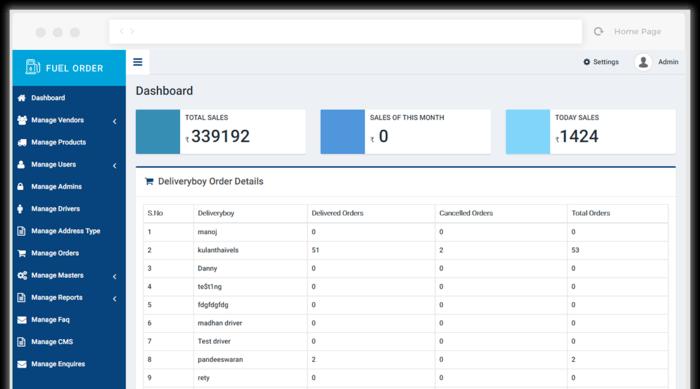Click the Today Sales color block
This screenshot has height=389, width=700.
(x=528, y=132)
